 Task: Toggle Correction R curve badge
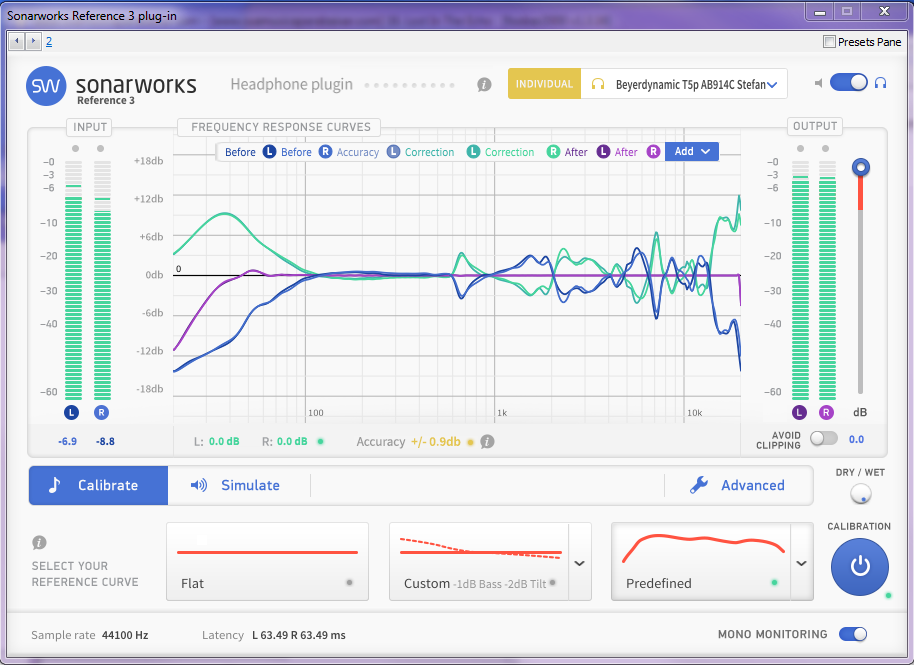(x=553, y=152)
